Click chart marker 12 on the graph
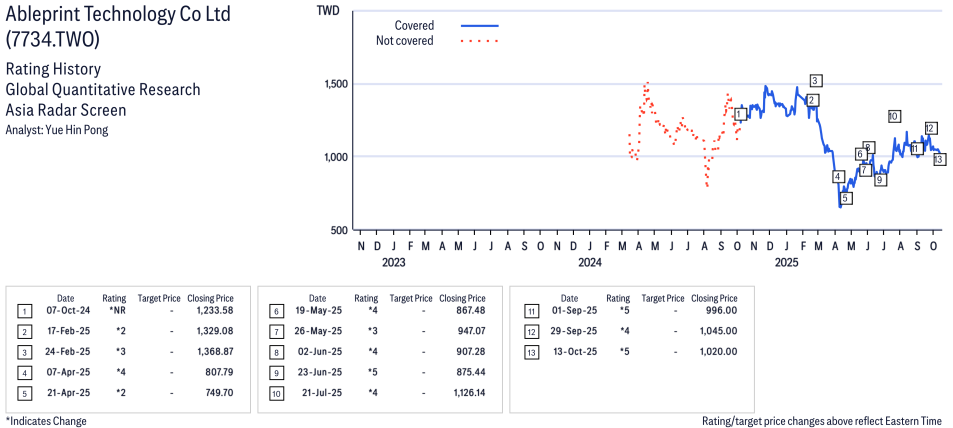This screenshot has height=428, width=953. tap(930, 128)
